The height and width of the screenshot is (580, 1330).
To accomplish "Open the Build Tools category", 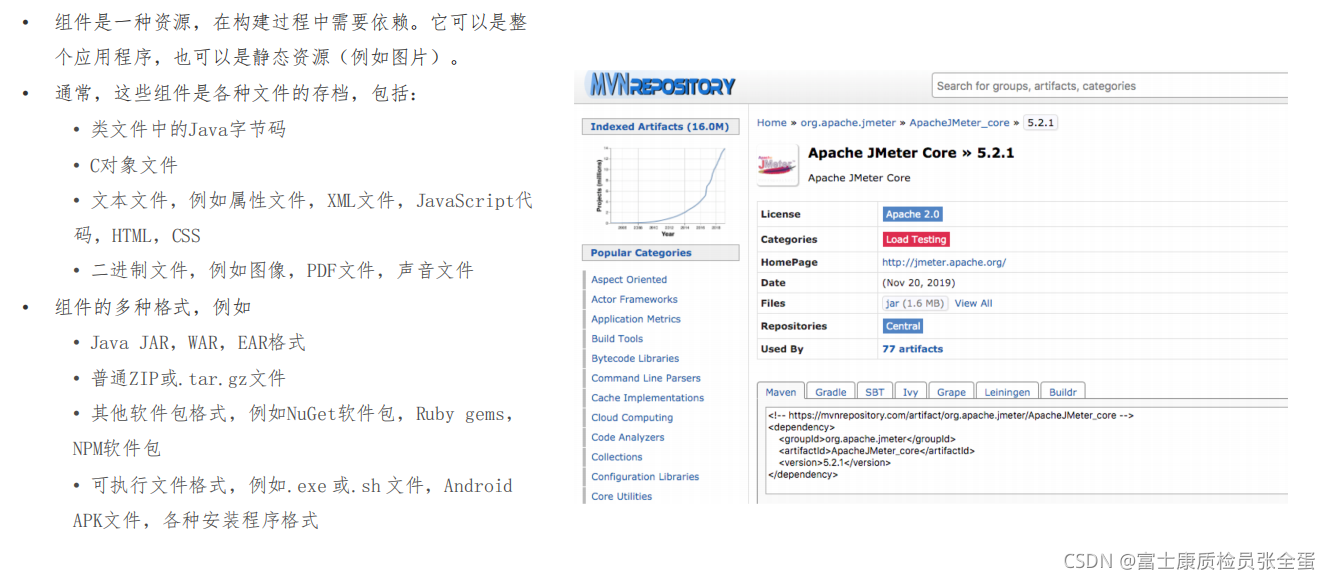I will click(617, 339).
